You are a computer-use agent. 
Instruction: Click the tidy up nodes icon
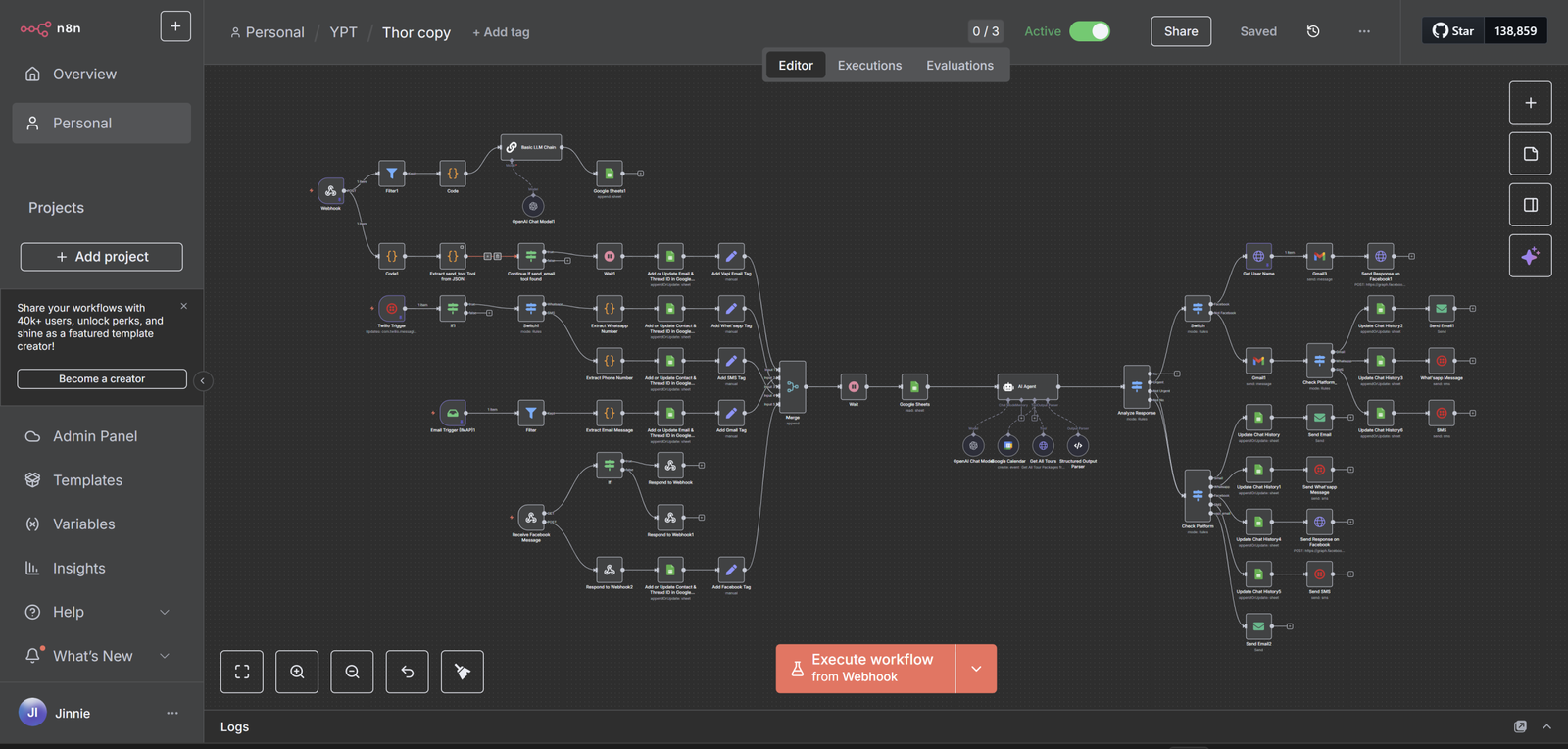(463, 672)
